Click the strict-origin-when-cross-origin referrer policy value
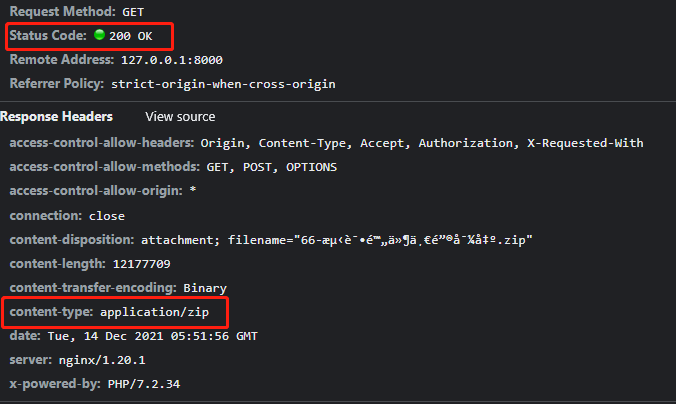676x404 pixels. pyautogui.click(x=237, y=84)
